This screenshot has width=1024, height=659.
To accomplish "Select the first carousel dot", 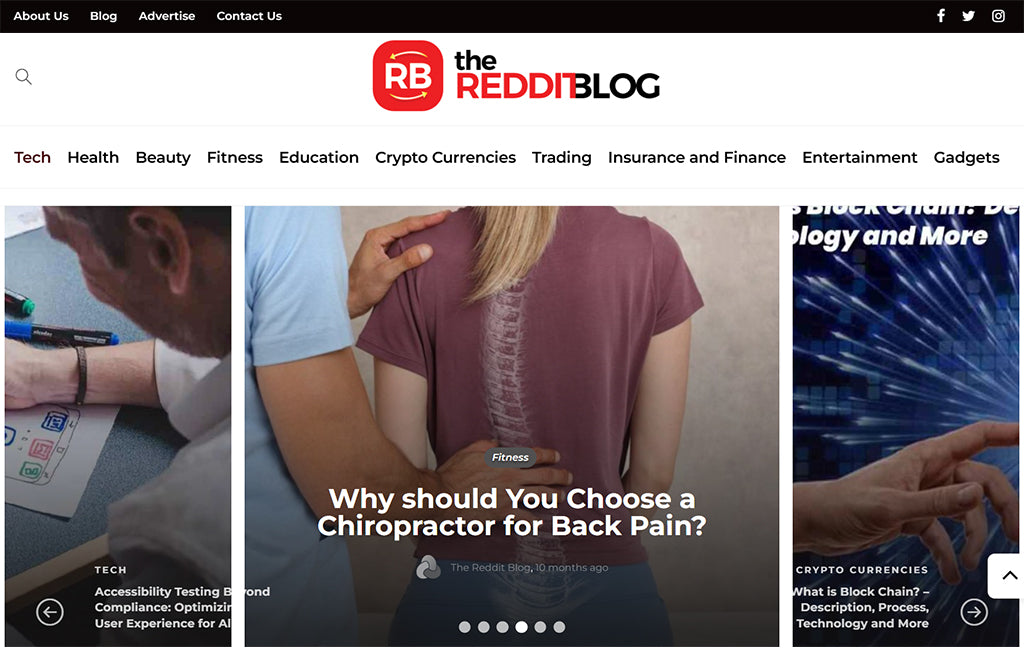I will pyautogui.click(x=464, y=627).
